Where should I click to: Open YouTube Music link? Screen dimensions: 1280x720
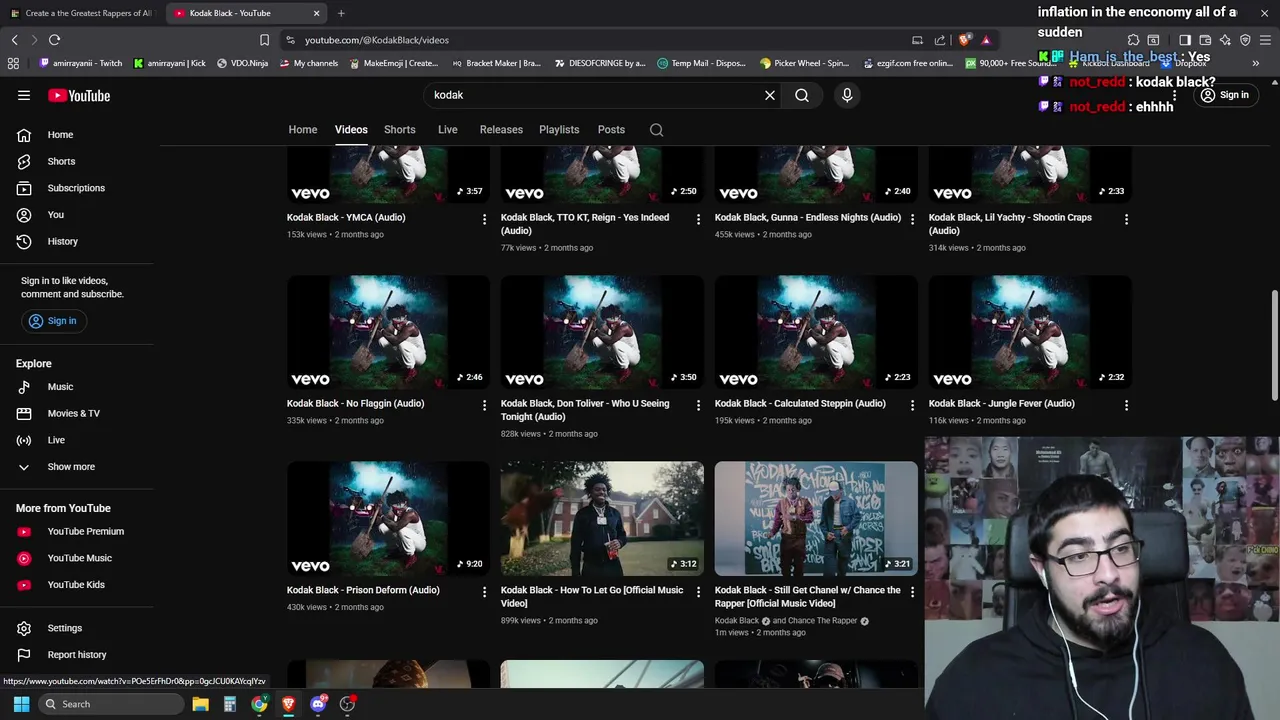tap(80, 558)
